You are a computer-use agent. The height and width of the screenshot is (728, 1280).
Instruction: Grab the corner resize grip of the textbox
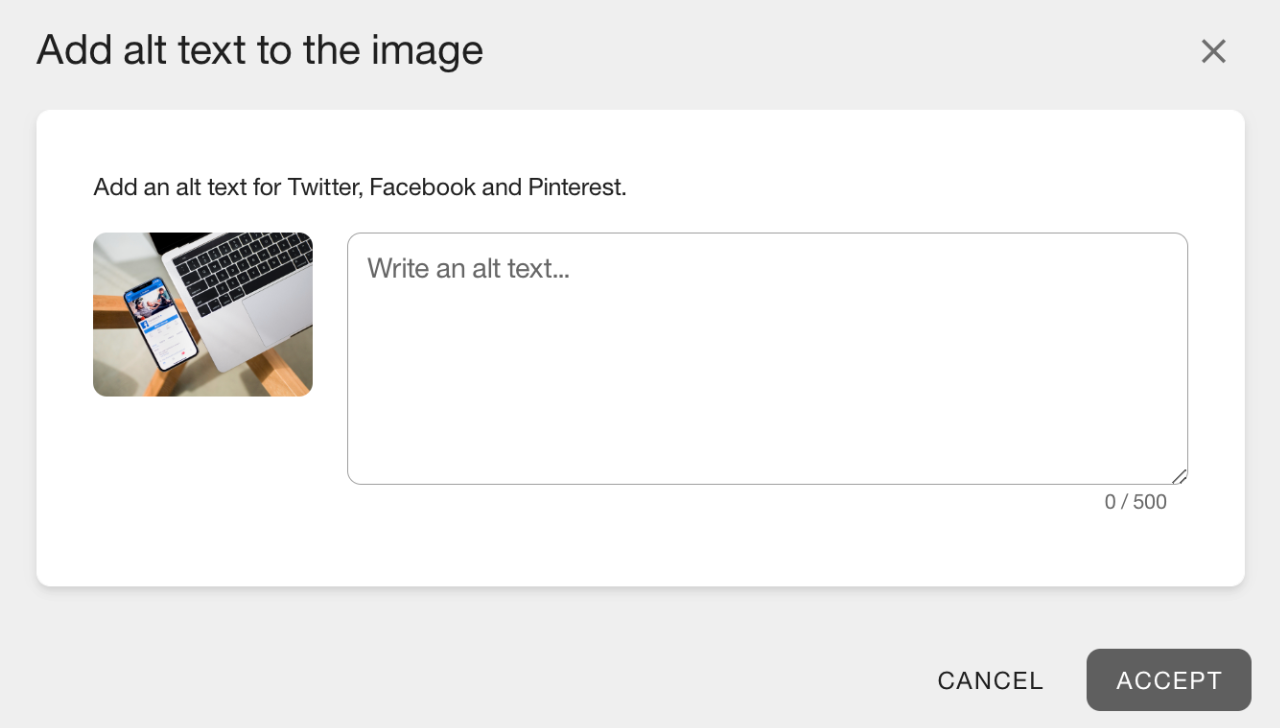pos(1182,477)
